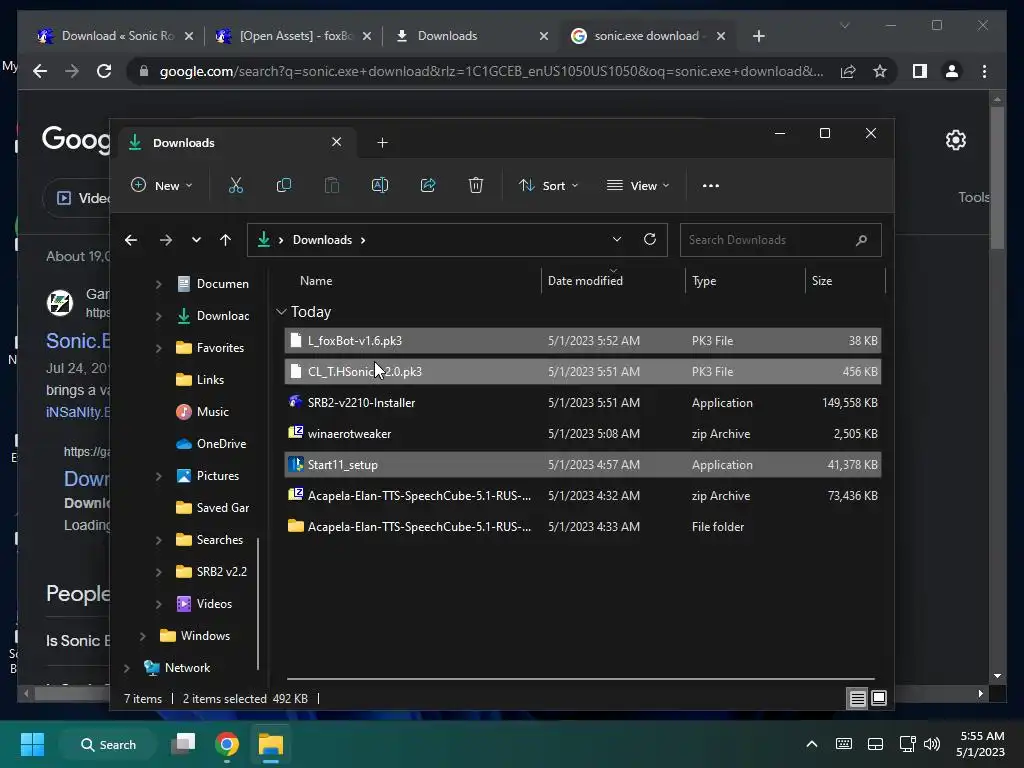Click the Chrome icon on the taskbar
This screenshot has height=768, width=1024.
pos(227,744)
